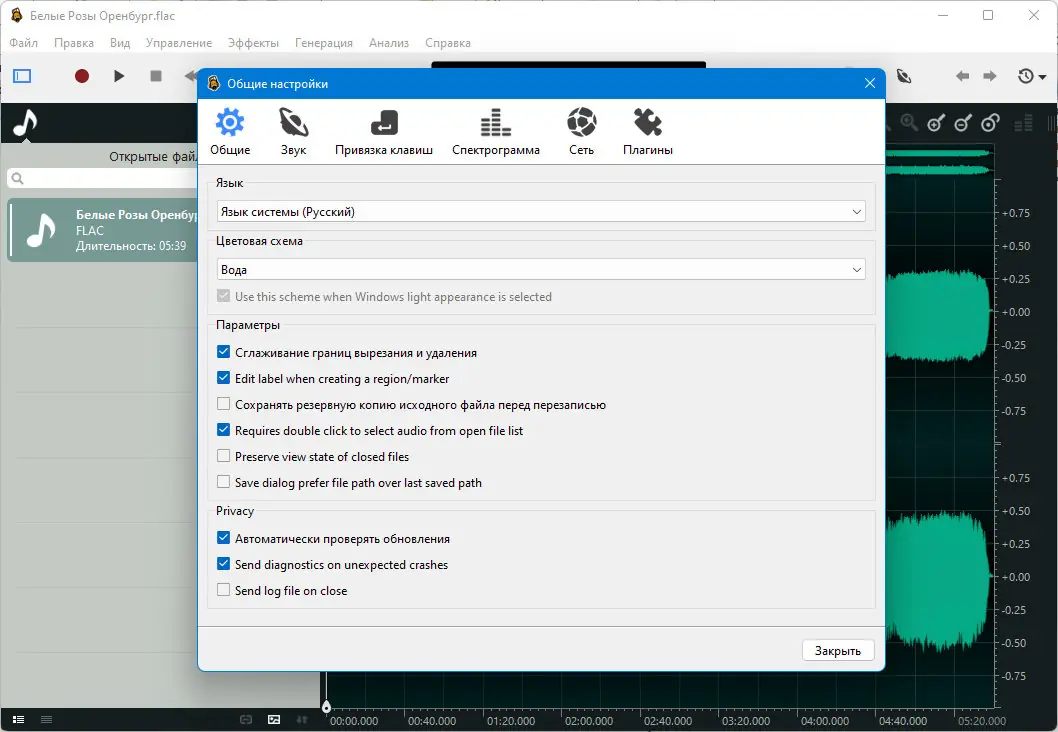Open the Файл menu
Image resolution: width=1058 pixels, height=732 pixels.
pos(24,43)
